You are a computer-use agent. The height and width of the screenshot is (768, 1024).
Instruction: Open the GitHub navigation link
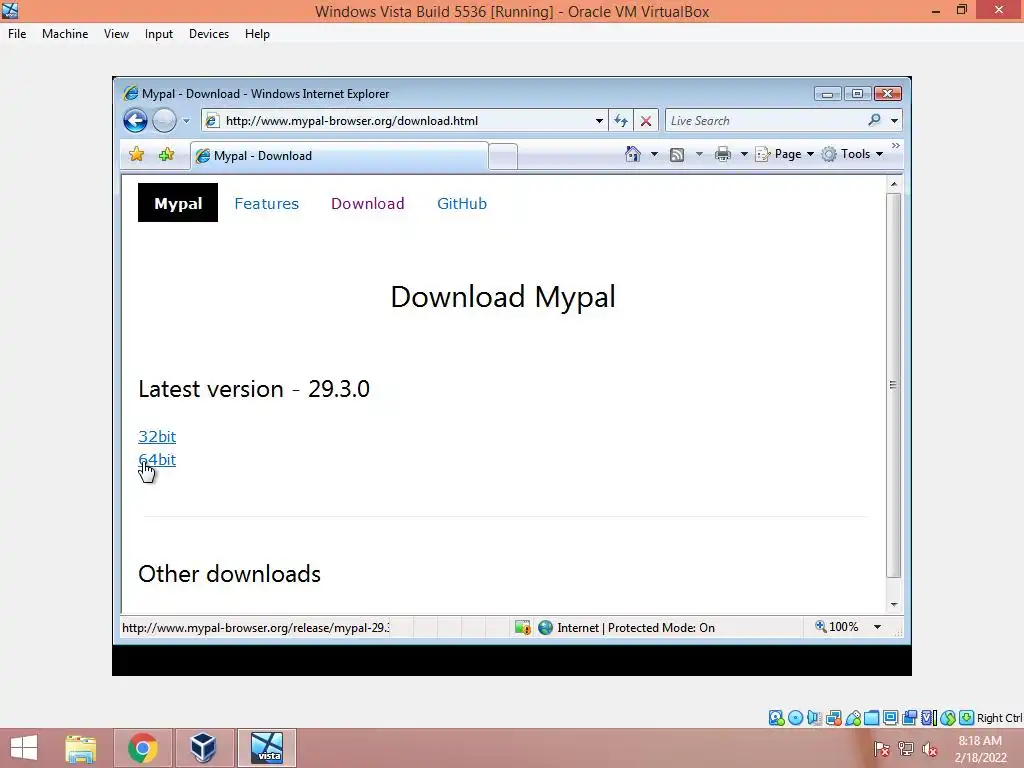point(462,204)
